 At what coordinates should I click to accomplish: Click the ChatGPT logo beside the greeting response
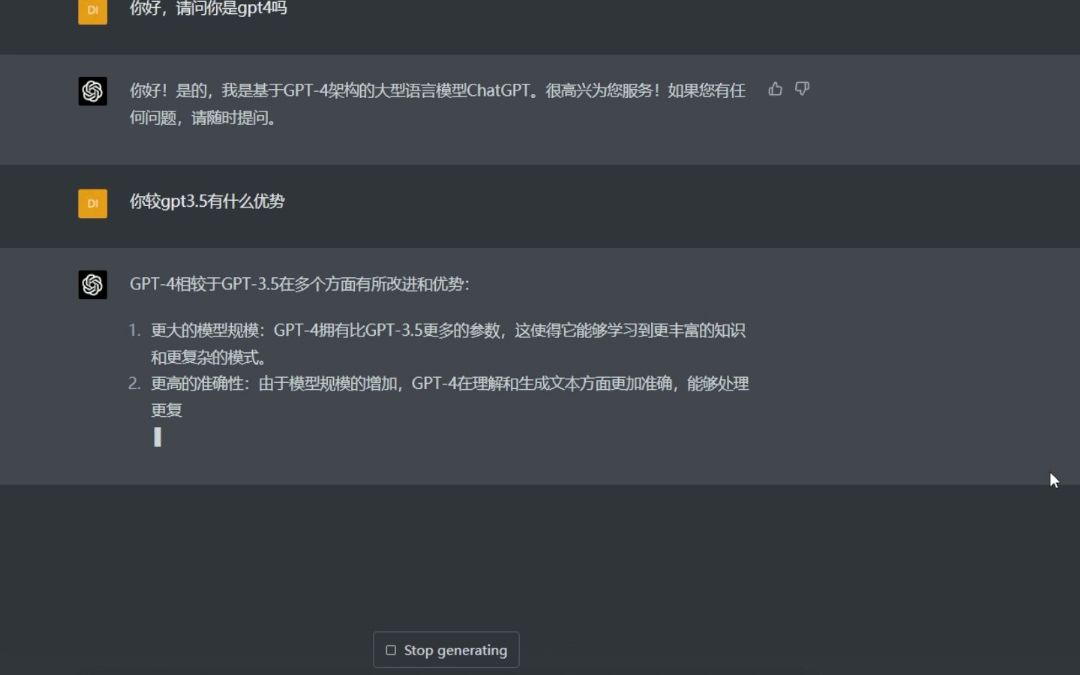[92, 90]
